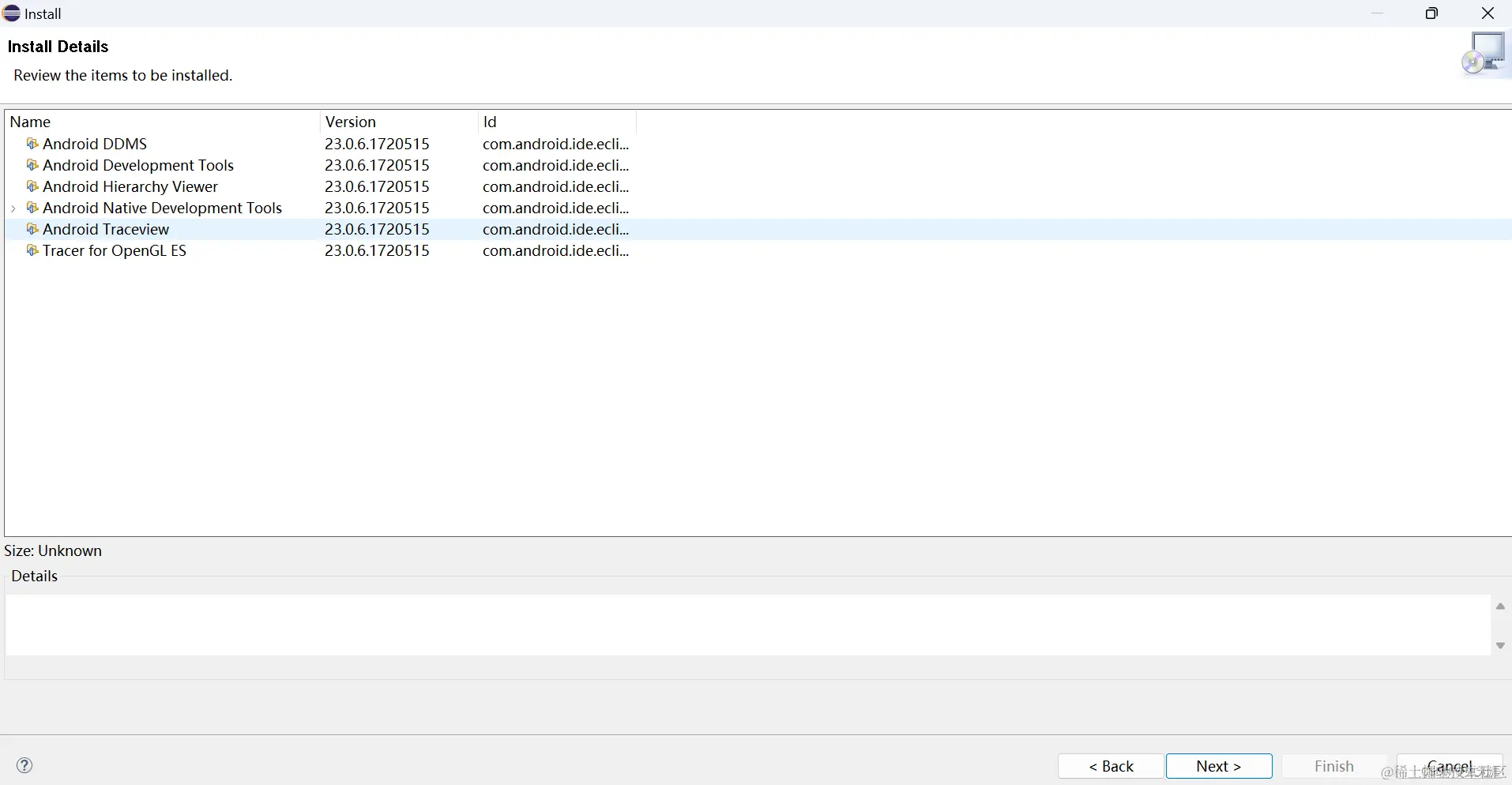Go to the next install step
The image size is (1512, 785).
pyautogui.click(x=1219, y=766)
